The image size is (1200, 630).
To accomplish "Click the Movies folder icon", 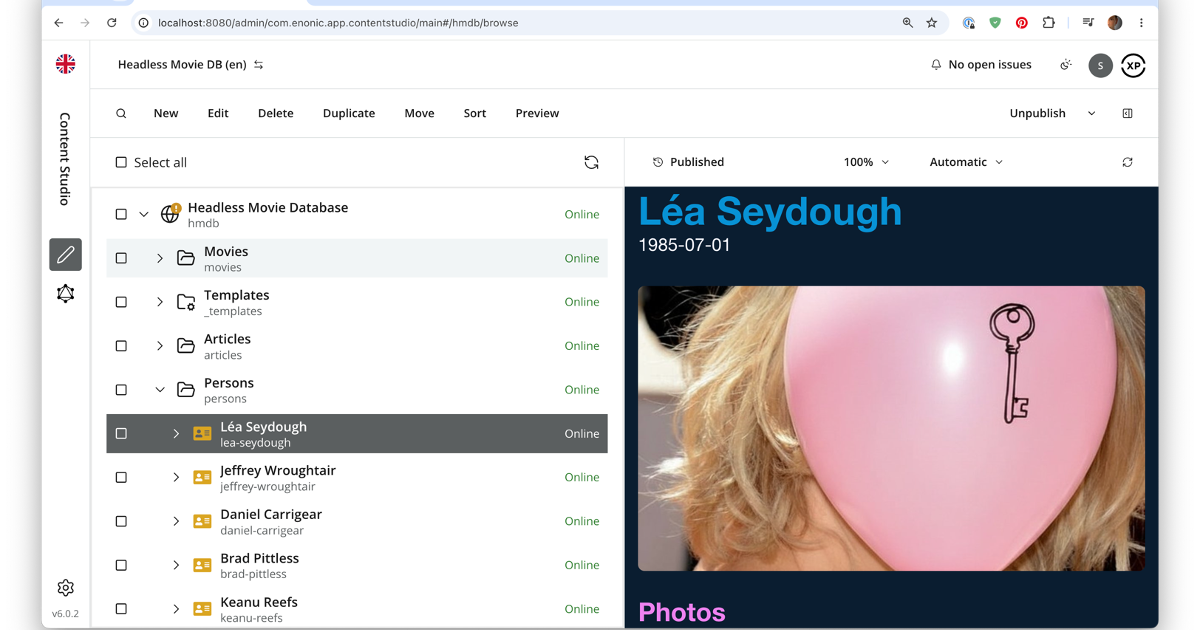I will pyautogui.click(x=186, y=258).
